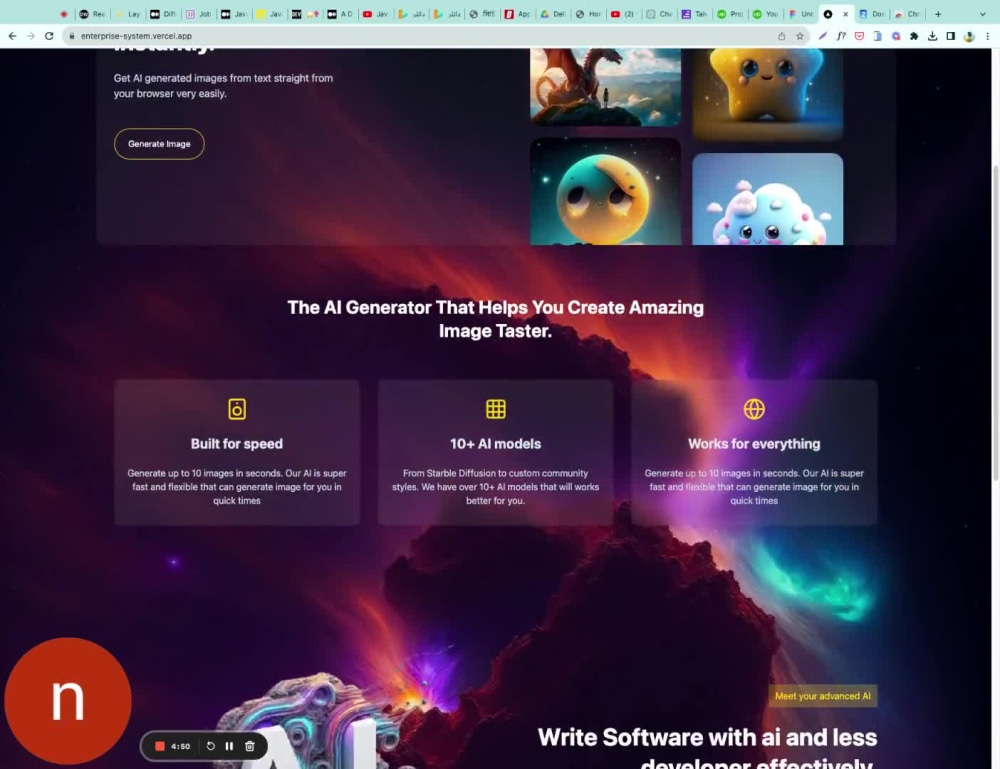
Task: Go back to the previous page
Action: pyautogui.click(x=13, y=36)
